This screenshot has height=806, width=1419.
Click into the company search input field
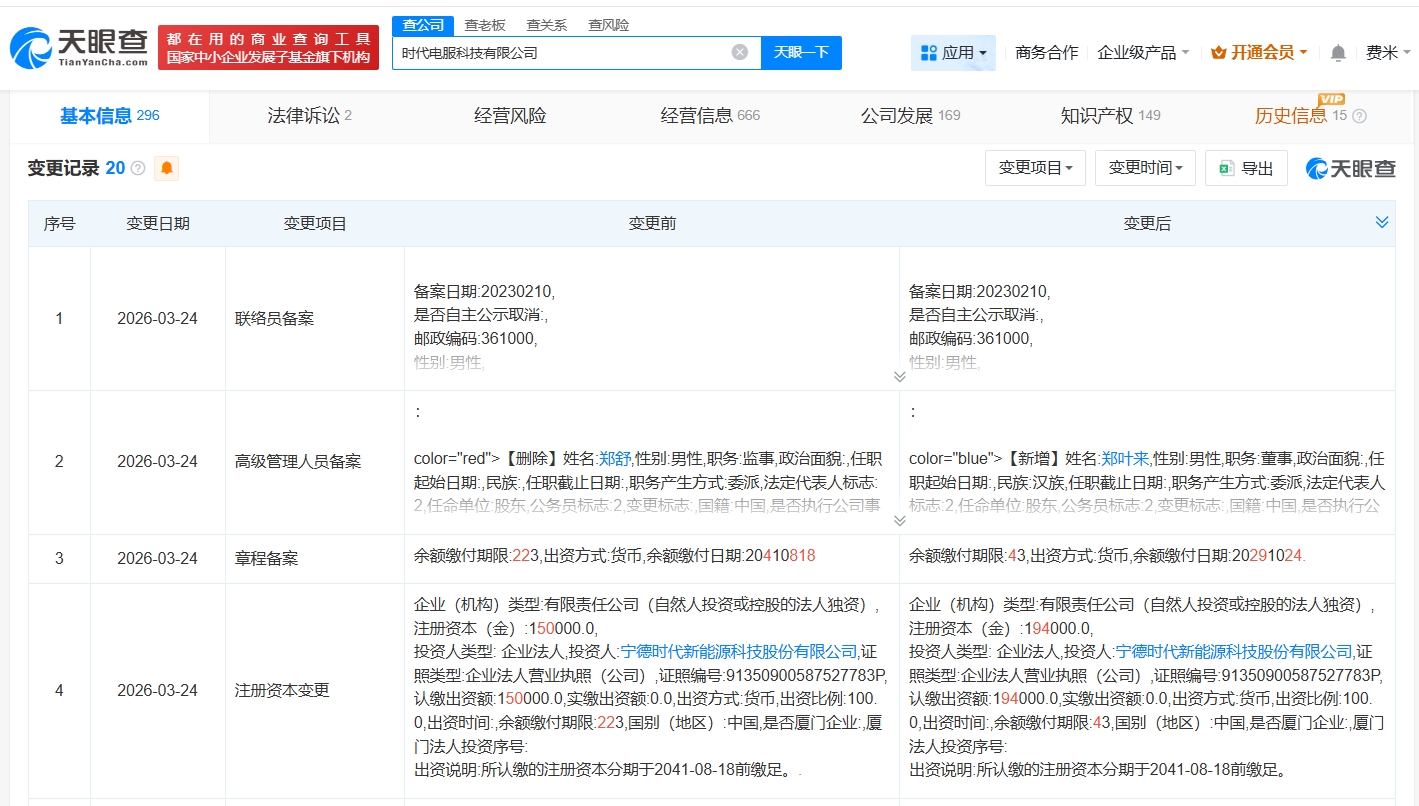pos(560,53)
